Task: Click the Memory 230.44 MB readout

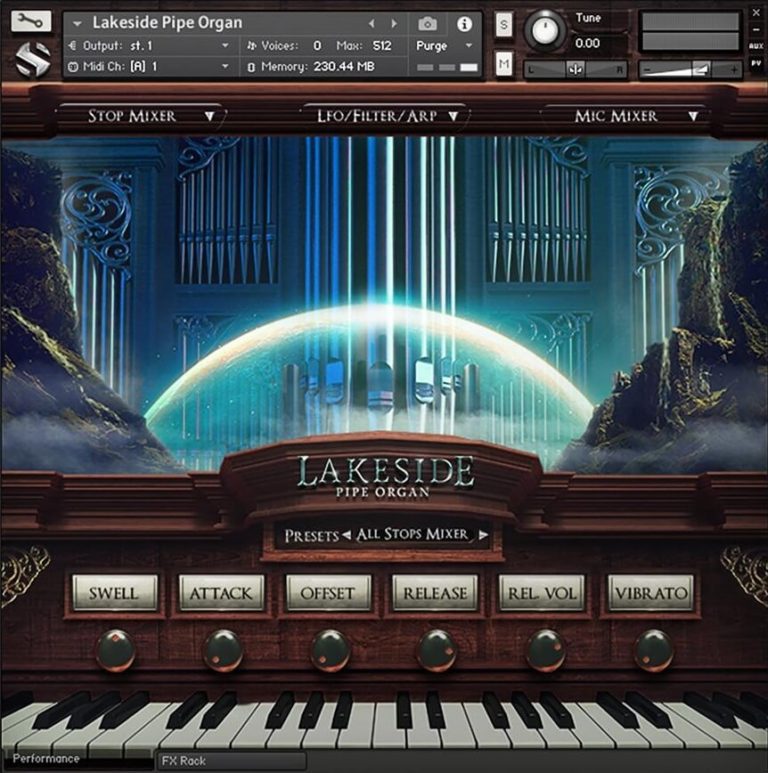Action: coord(317,66)
